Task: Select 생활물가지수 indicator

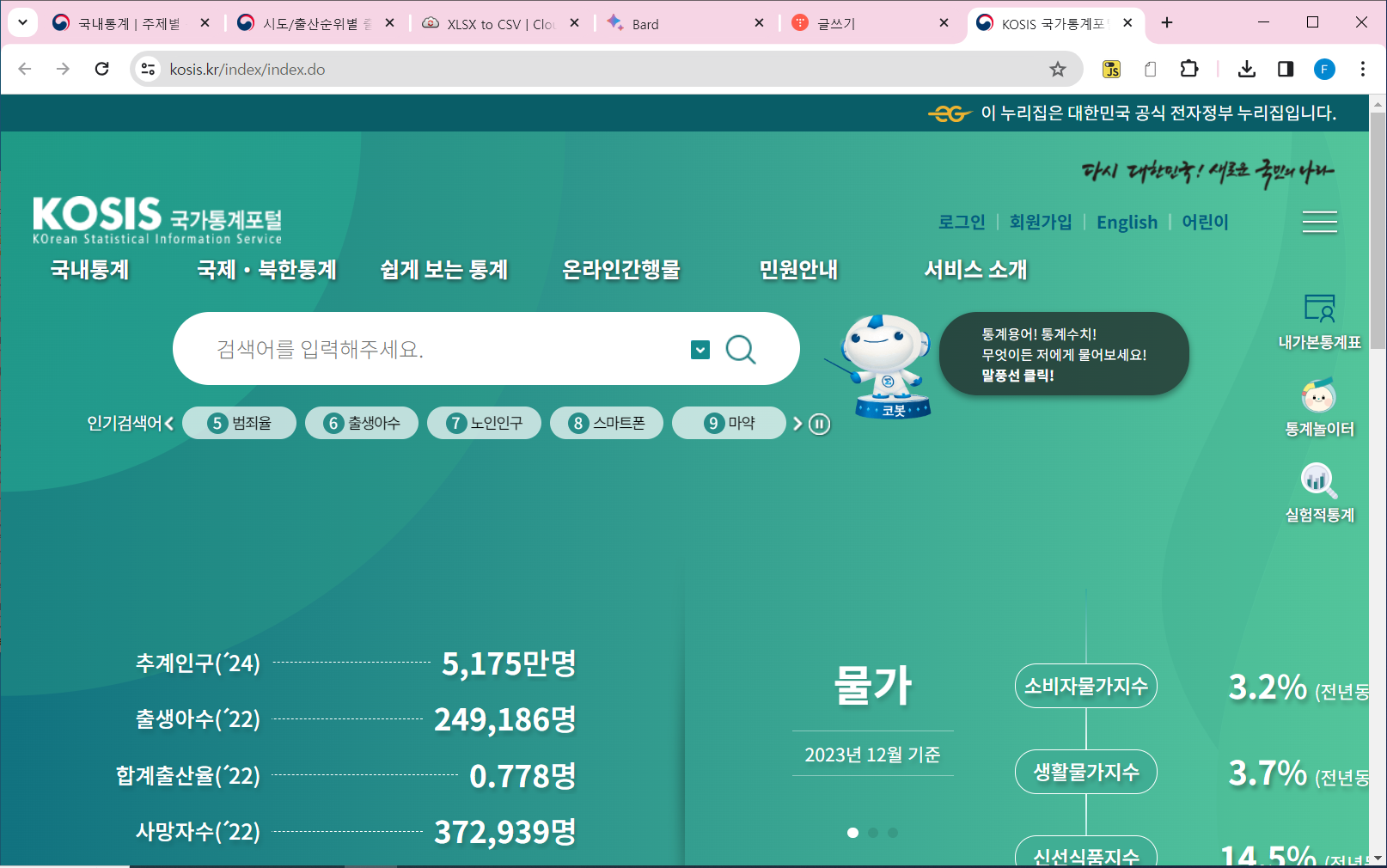Action: (1086, 772)
